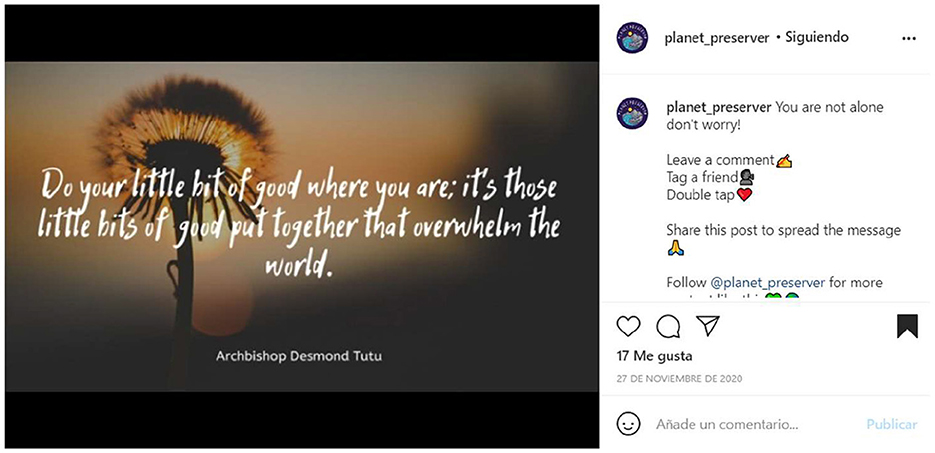
Task: Click the Publicar button
Action: (x=891, y=424)
